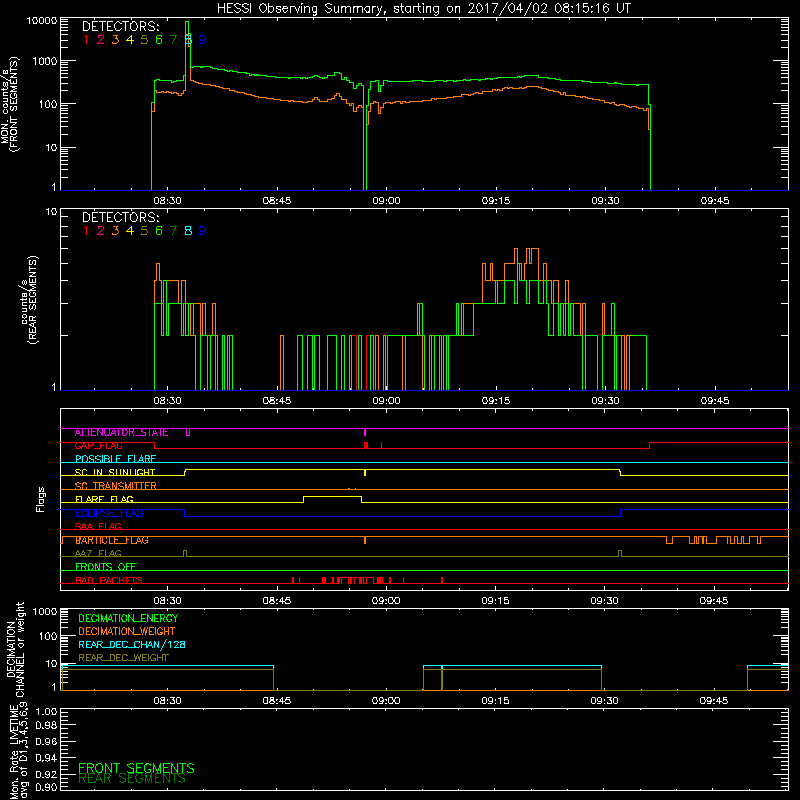Viewport: 800px width, 800px height.
Task: Click 09:00 tick label in front segments panel
Action: click(x=386, y=201)
